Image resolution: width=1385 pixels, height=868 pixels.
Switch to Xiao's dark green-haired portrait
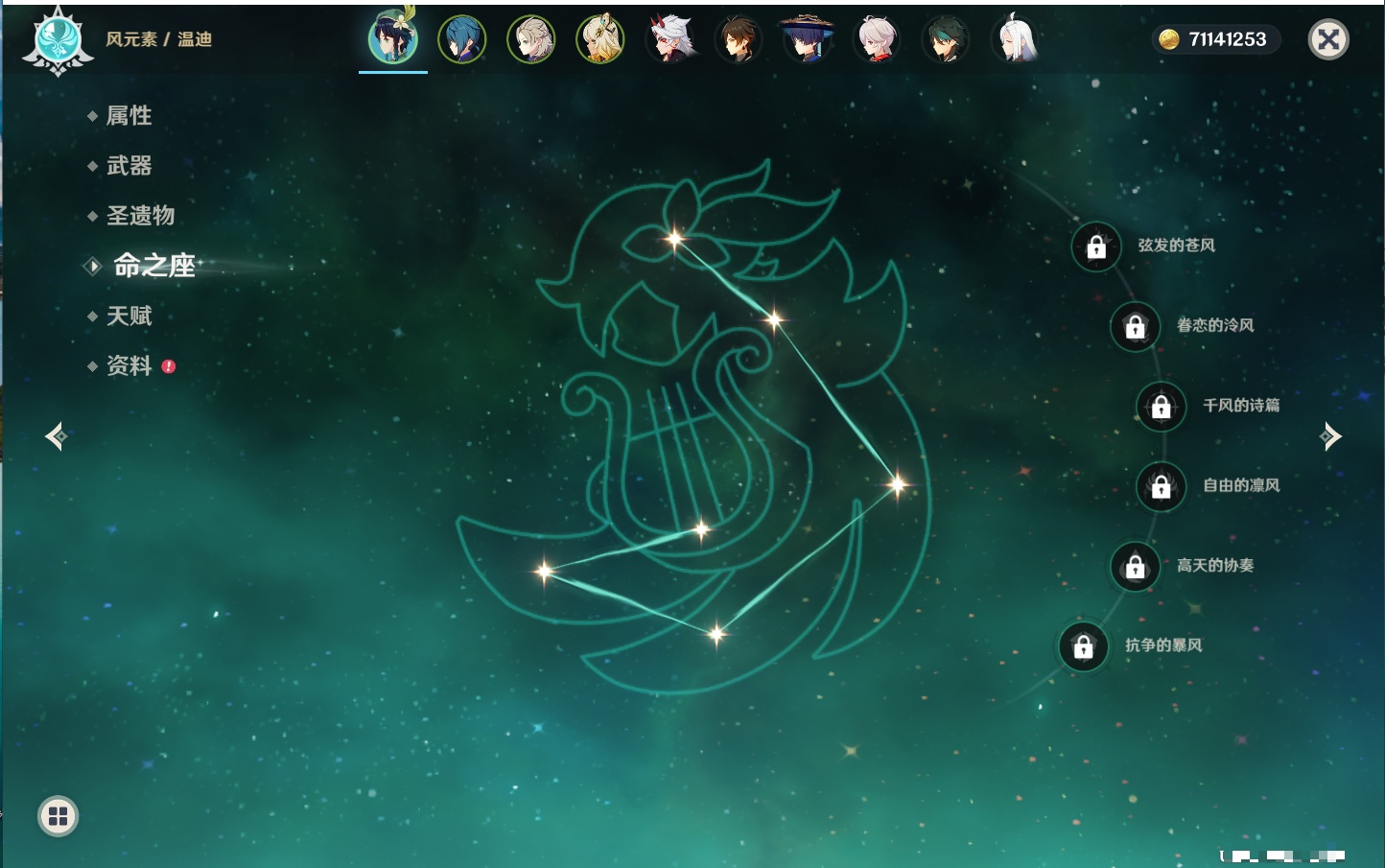click(x=946, y=39)
